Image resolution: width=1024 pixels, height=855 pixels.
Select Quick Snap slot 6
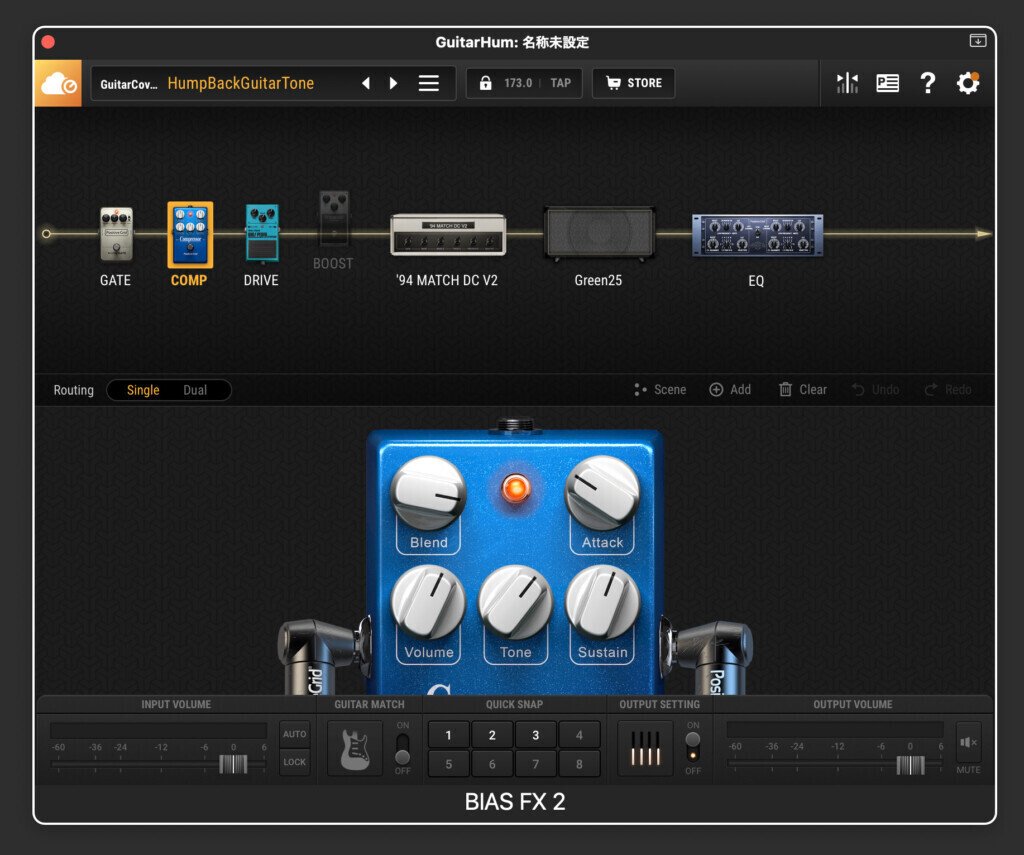pyautogui.click(x=492, y=764)
